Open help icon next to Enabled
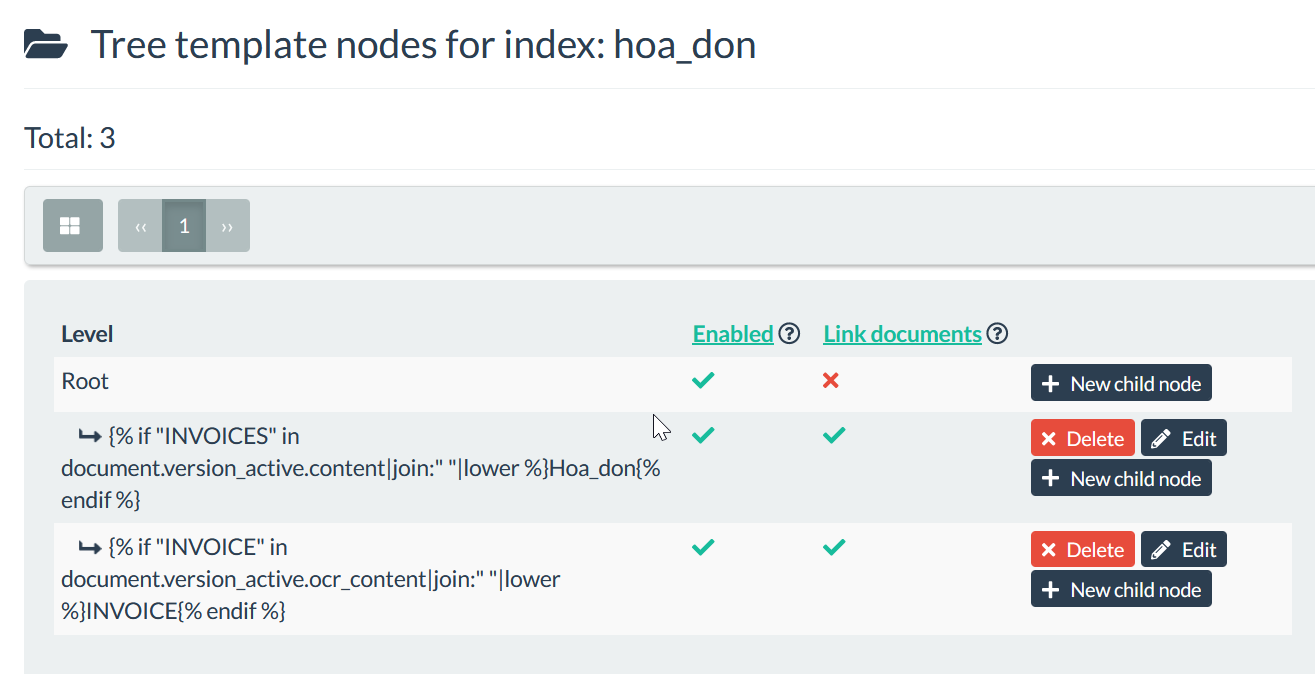The image size is (1315, 674). 789,334
